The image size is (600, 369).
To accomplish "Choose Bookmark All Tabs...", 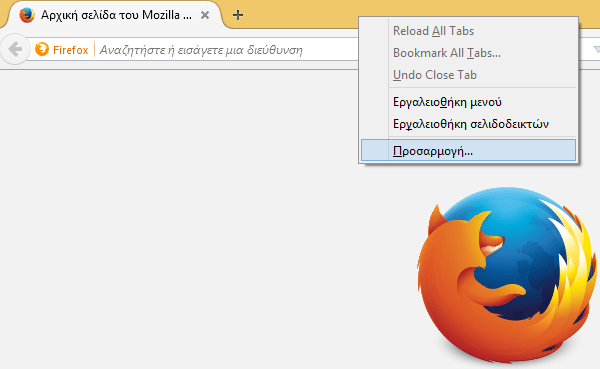I will point(468,53).
